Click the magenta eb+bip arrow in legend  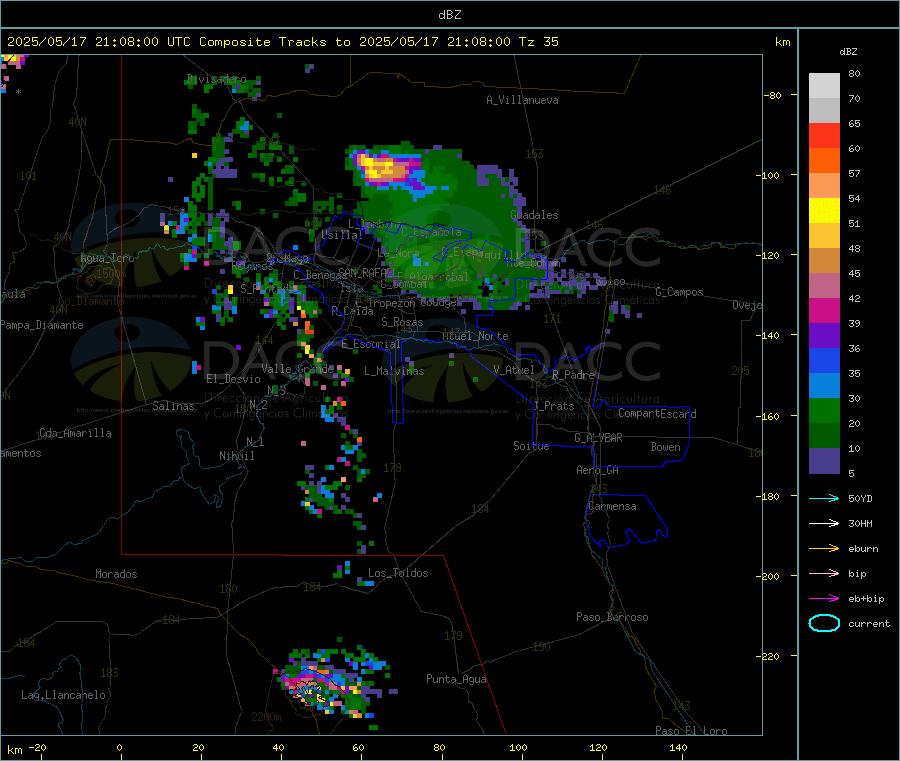coord(824,599)
